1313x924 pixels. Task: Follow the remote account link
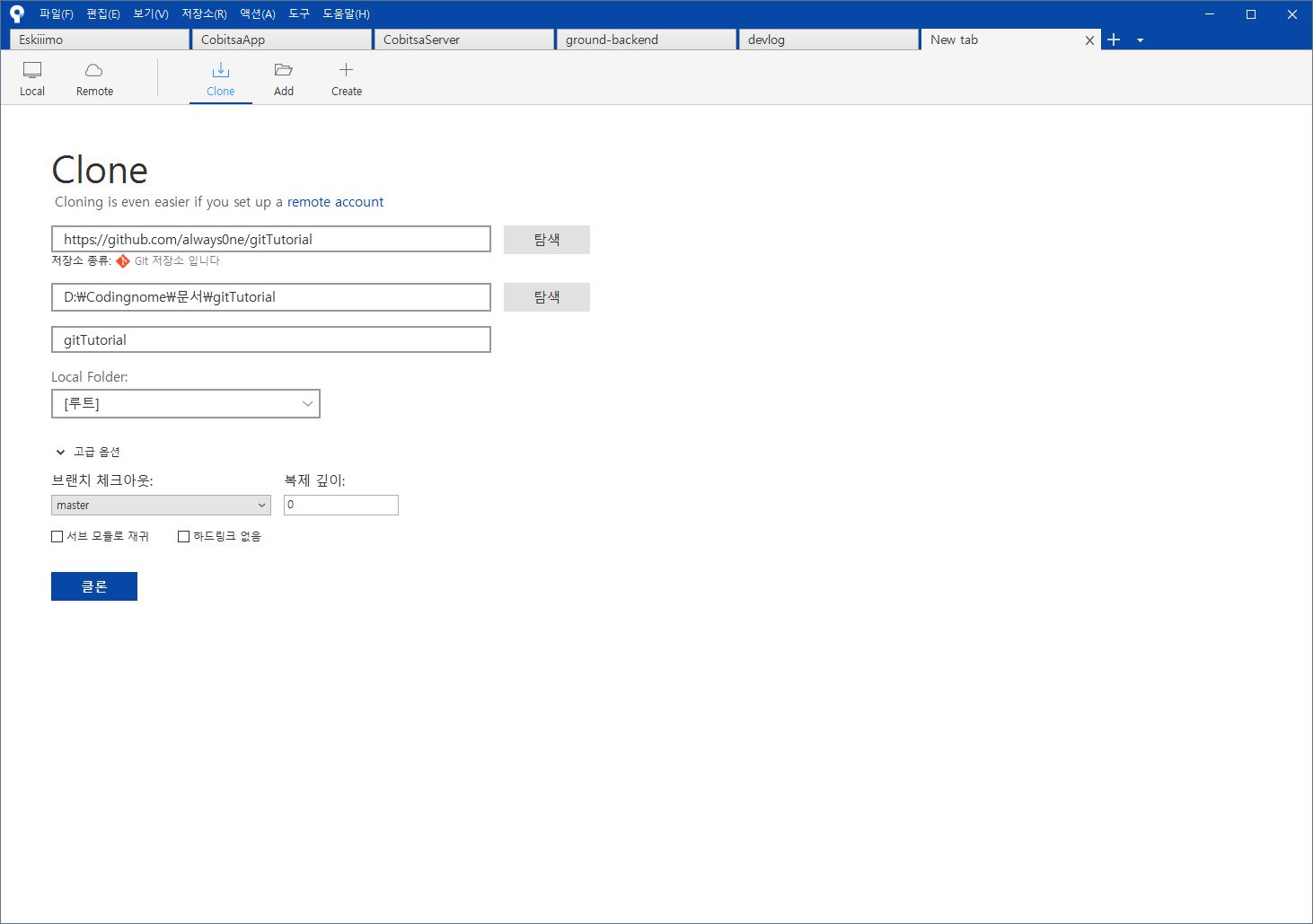point(335,202)
